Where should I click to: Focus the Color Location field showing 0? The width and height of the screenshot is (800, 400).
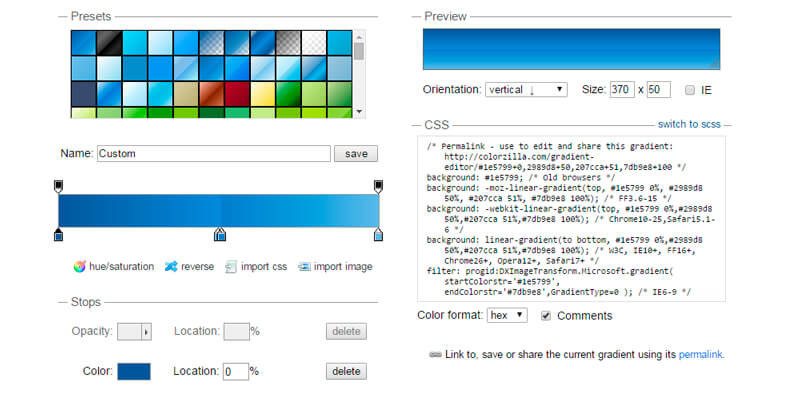(236, 371)
